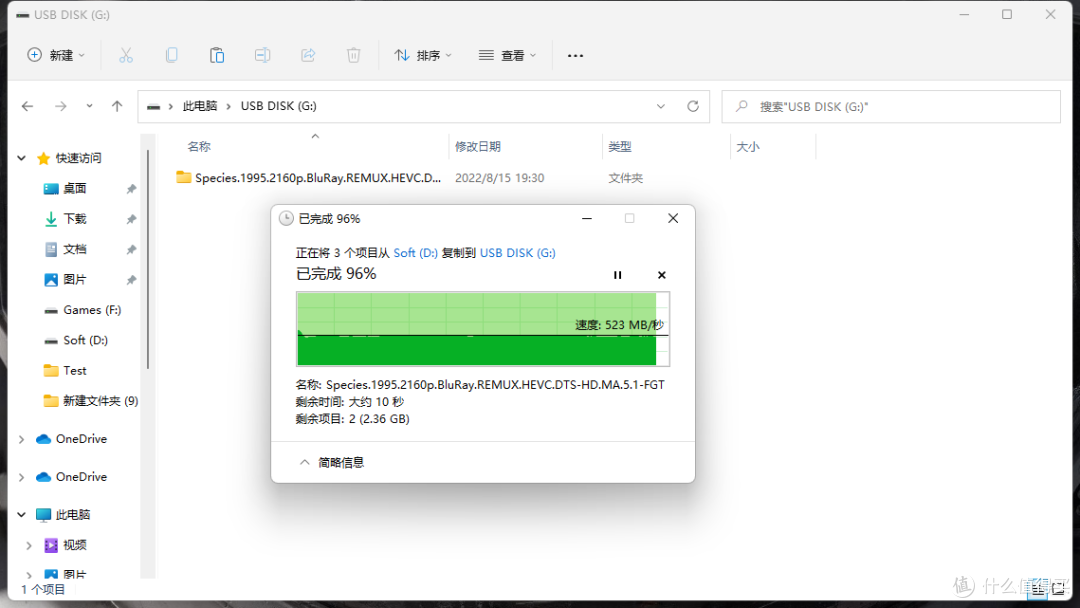This screenshot has height=608, width=1080.
Task: Refresh the USB DISK folder view
Action: 693,106
